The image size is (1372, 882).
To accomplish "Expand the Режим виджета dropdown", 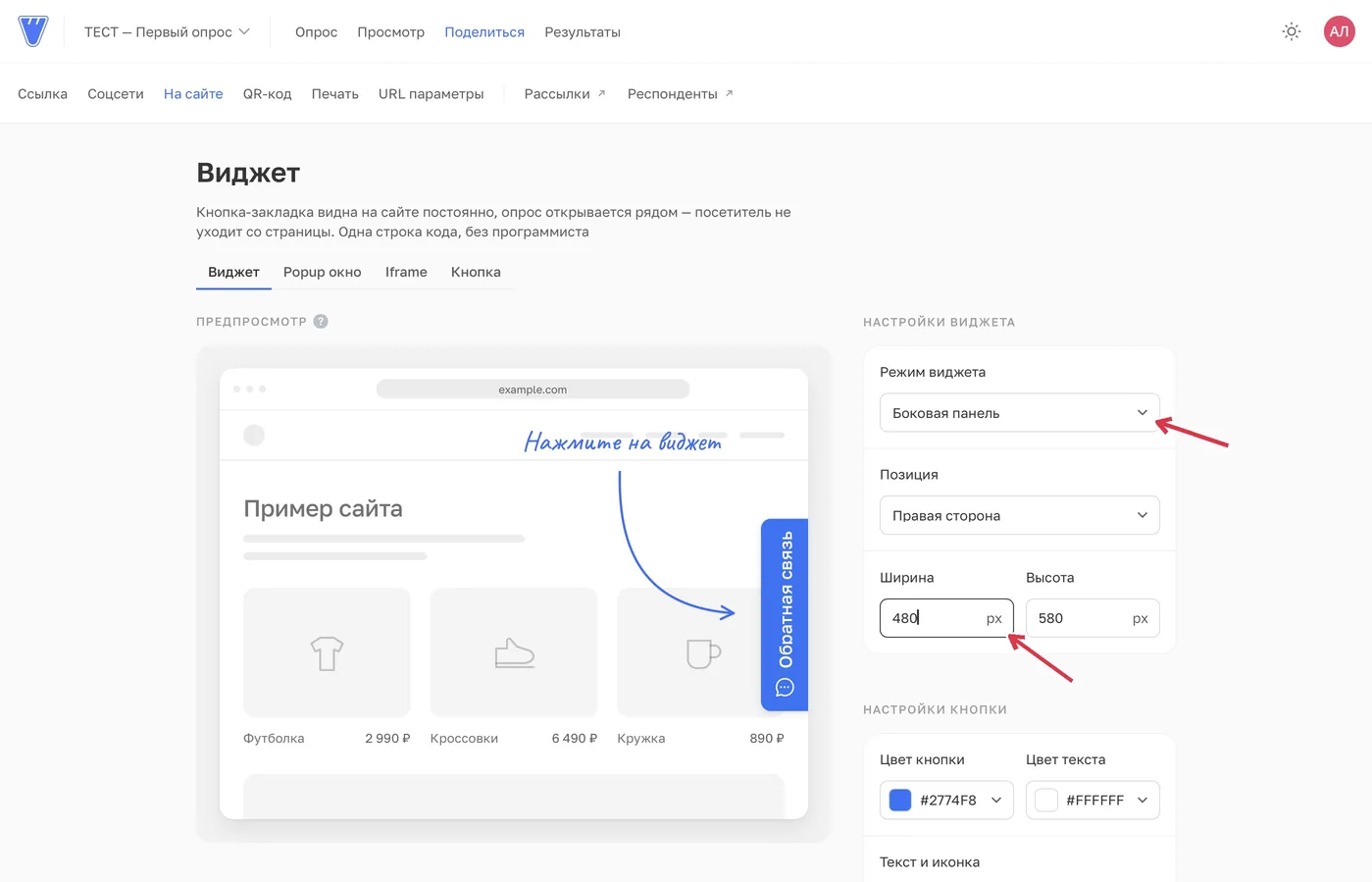I will click(x=1020, y=413).
